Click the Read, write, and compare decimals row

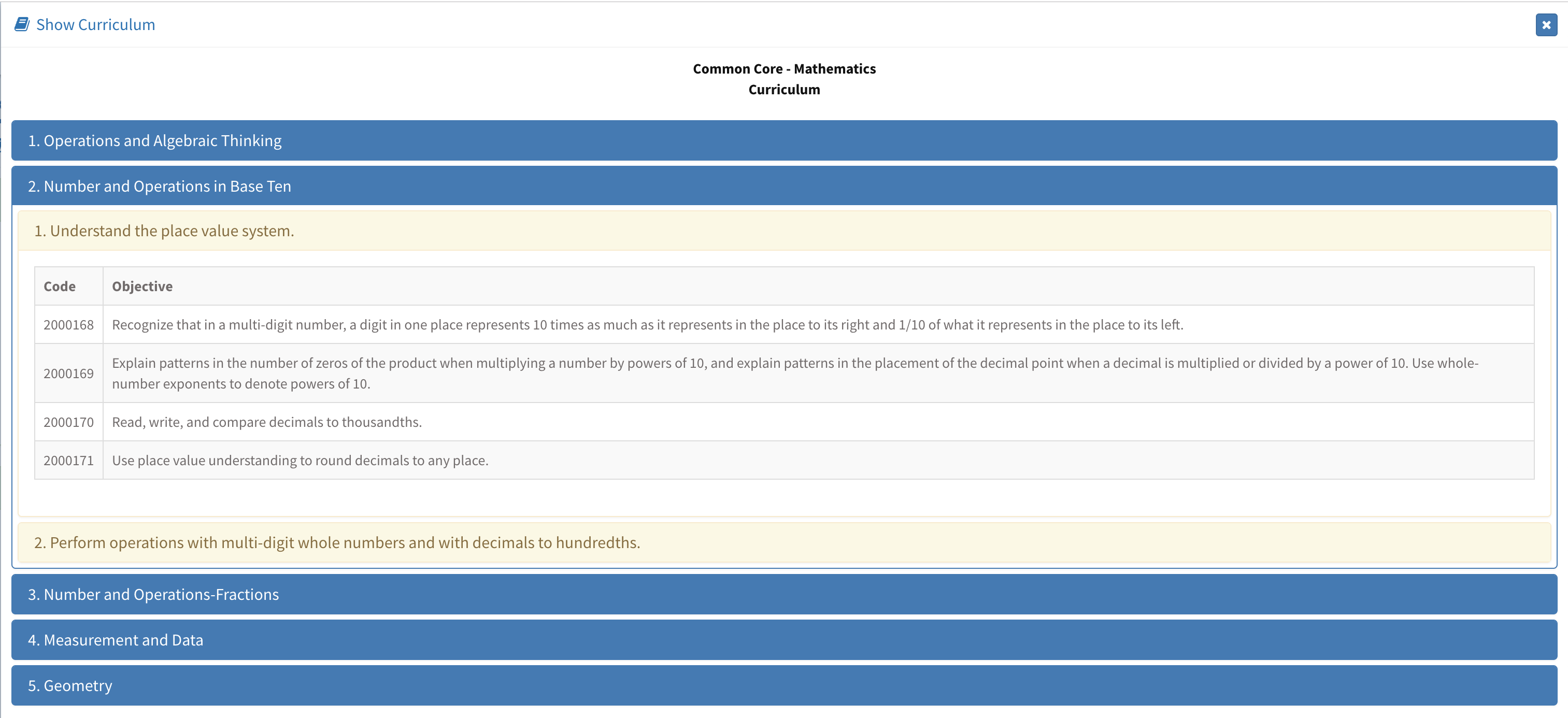pyautogui.click(x=267, y=422)
